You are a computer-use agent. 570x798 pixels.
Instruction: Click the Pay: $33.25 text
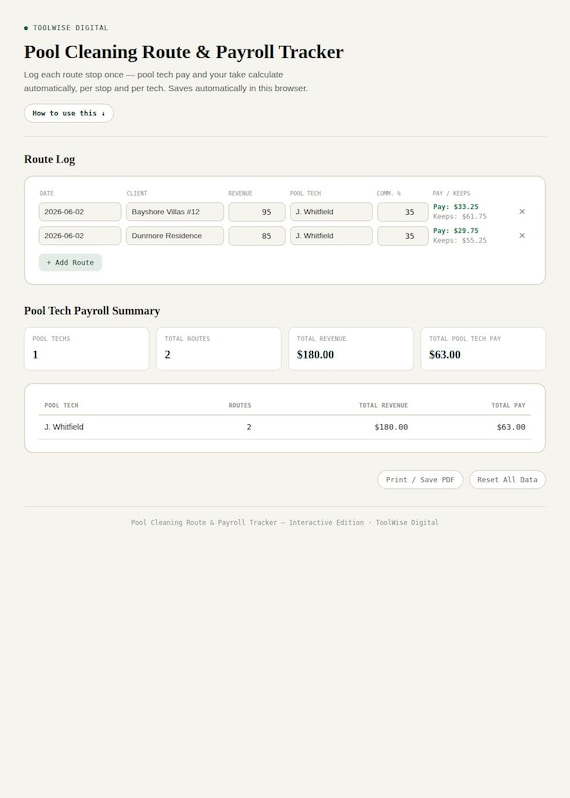pos(455,207)
